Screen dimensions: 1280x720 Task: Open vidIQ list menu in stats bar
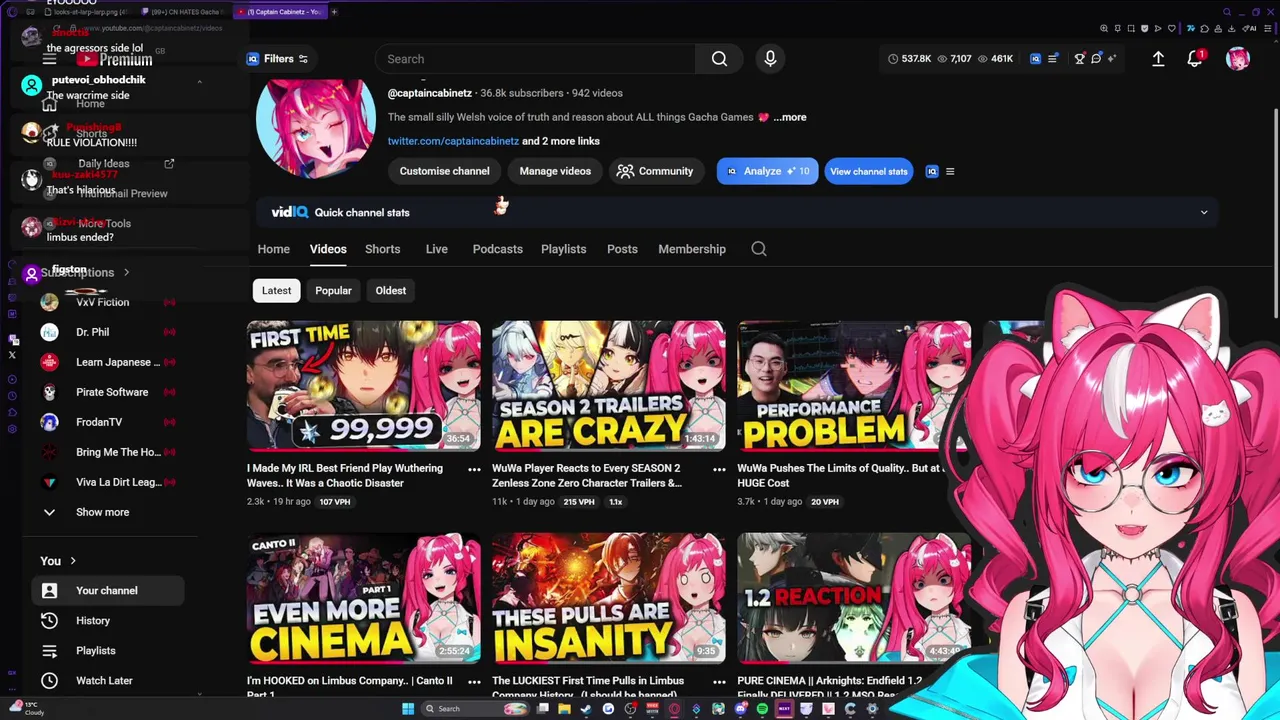pyautogui.click(x=1053, y=59)
